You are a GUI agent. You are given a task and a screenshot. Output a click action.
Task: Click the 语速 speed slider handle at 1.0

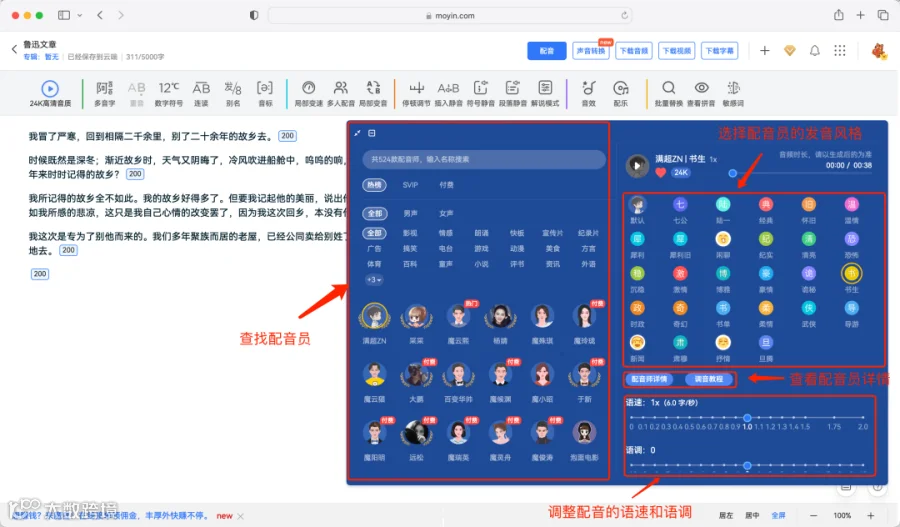click(x=747, y=418)
